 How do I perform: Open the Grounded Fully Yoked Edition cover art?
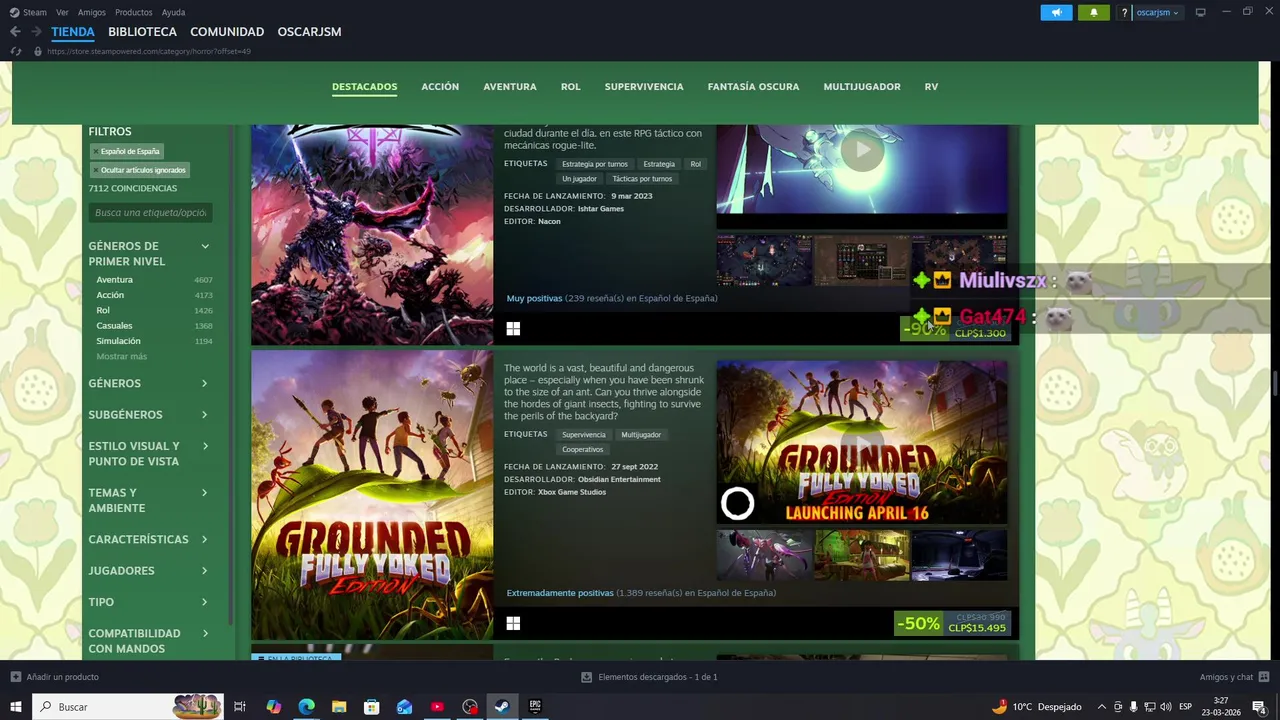tap(372, 495)
